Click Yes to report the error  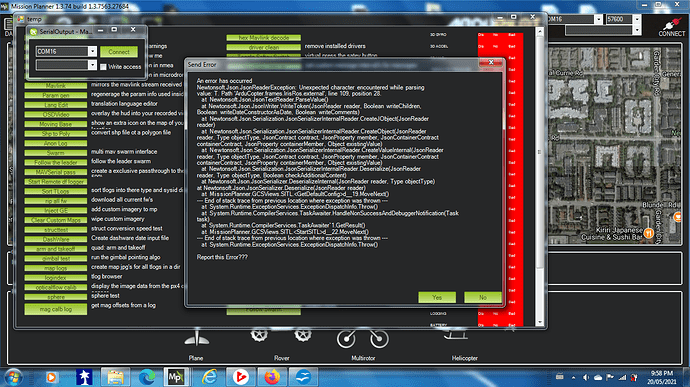point(437,297)
